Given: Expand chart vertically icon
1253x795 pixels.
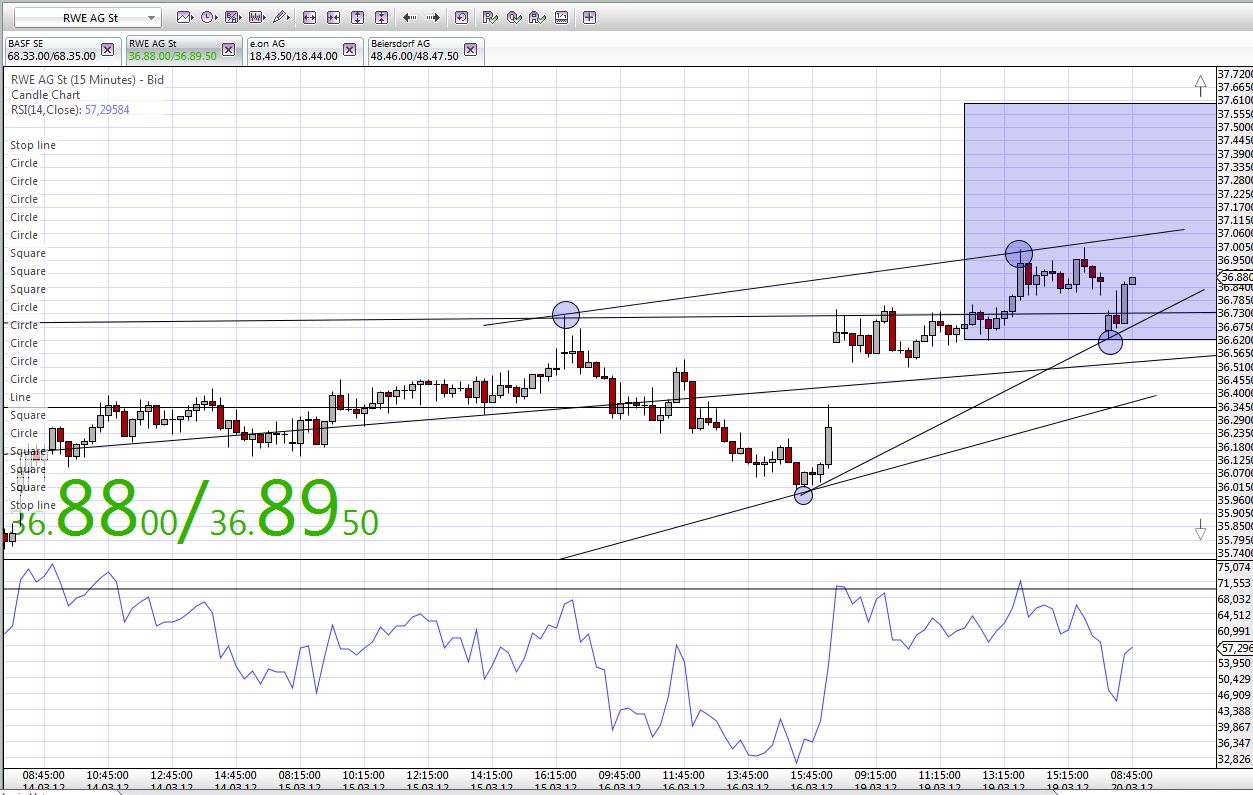Looking at the screenshot, I should click(x=357, y=17).
